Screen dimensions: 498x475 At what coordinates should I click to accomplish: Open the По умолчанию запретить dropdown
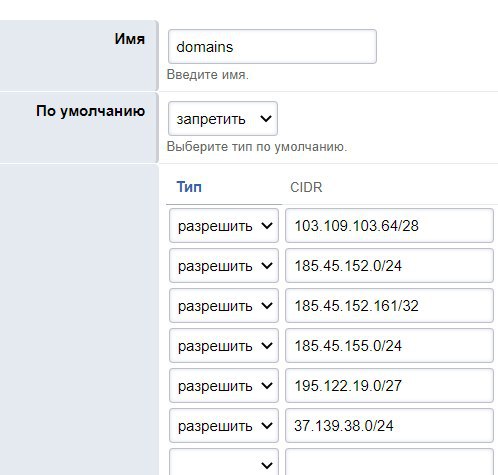pos(223,119)
